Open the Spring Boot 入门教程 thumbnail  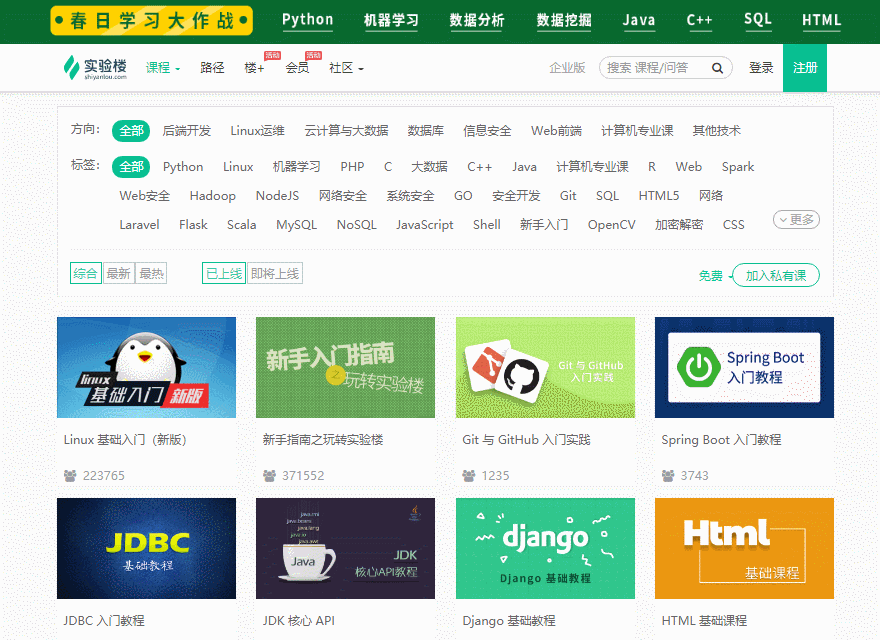[744, 367]
